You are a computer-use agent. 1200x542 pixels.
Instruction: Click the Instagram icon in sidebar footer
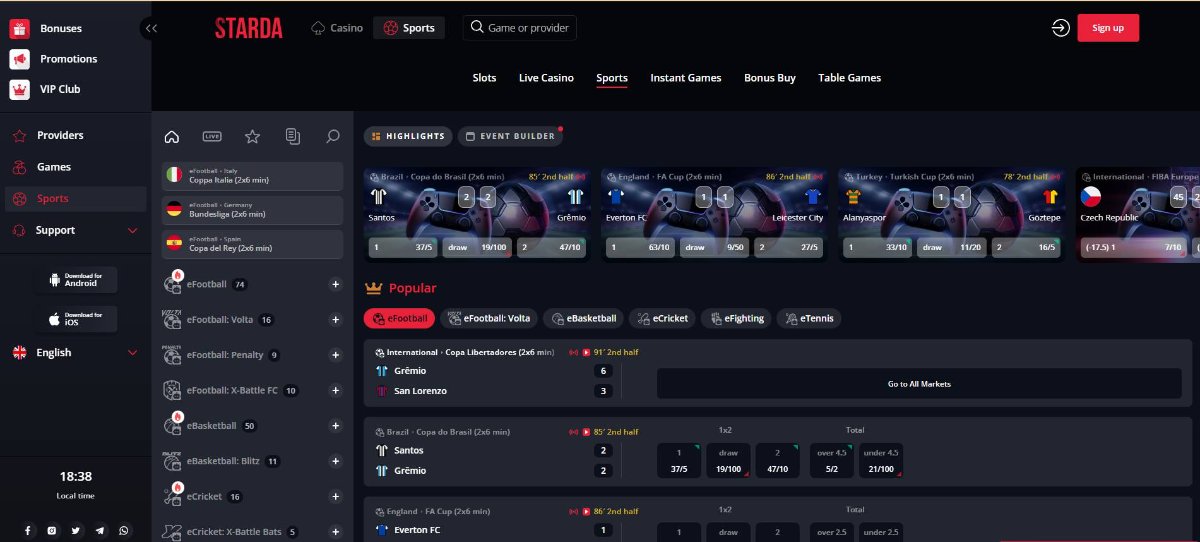pyautogui.click(x=51, y=530)
